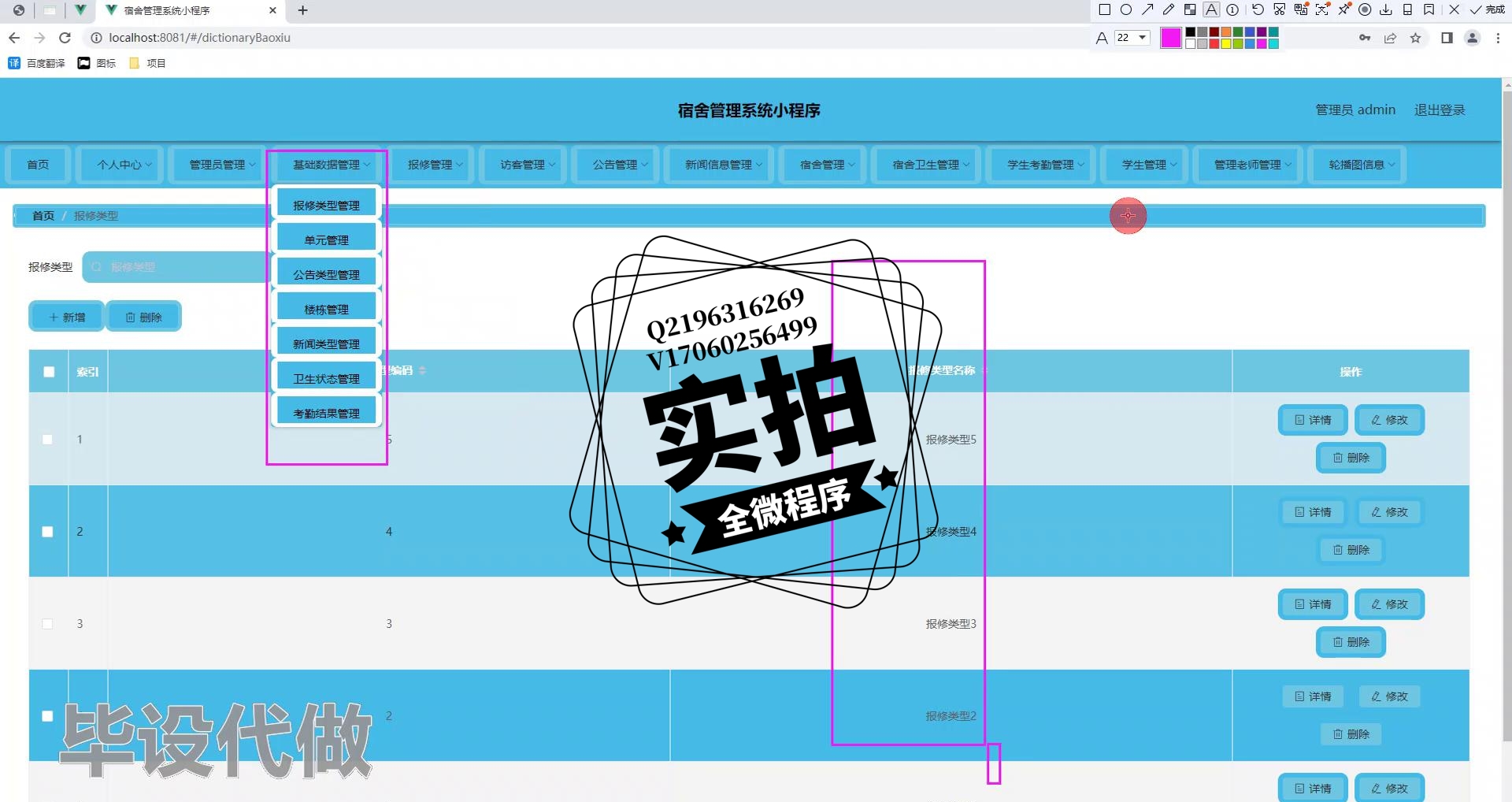Expand the 公告管理 menu
The image size is (1512, 802).
click(x=615, y=165)
